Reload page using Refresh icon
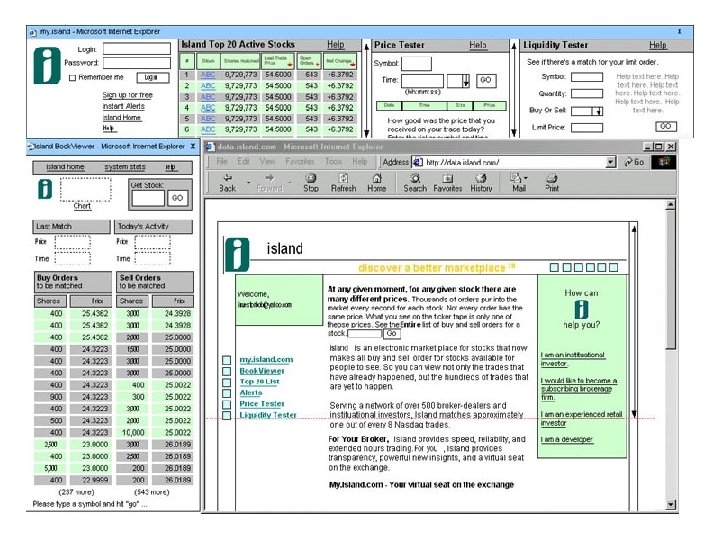720x540 pixels. coord(343,178)
